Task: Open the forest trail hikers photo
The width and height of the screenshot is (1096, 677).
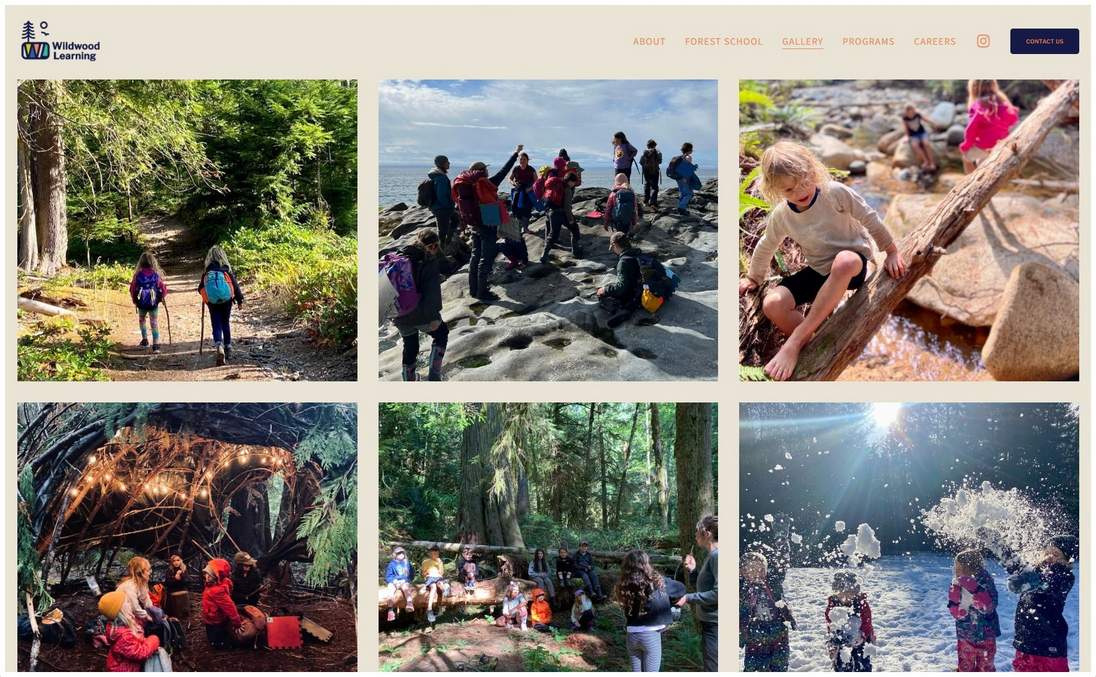Action: click(187, 230)
